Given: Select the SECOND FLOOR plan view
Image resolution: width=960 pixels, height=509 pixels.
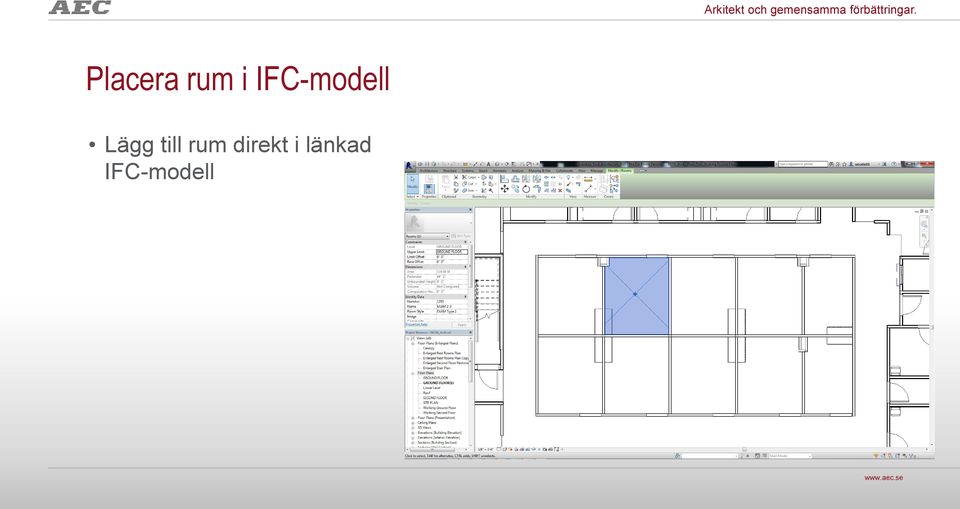Looking at the screenshot, I should pos(435,398).
